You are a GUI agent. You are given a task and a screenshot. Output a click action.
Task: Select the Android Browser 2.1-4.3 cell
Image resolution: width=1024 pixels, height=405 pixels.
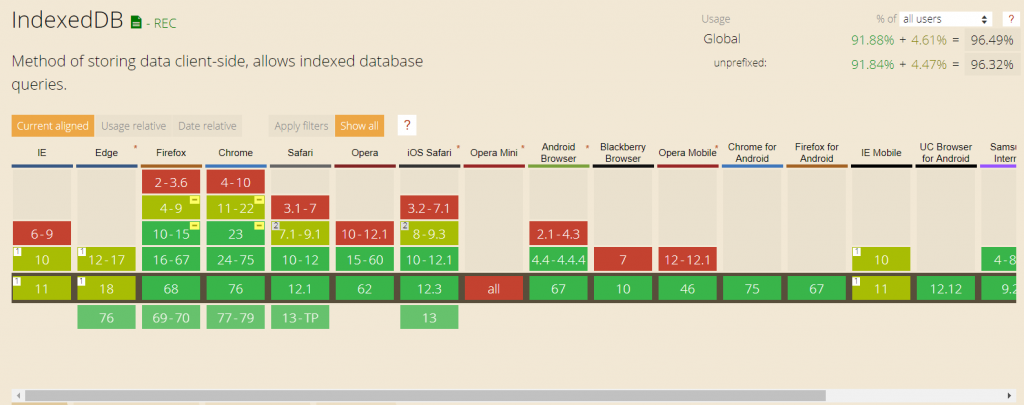[558, 233]
